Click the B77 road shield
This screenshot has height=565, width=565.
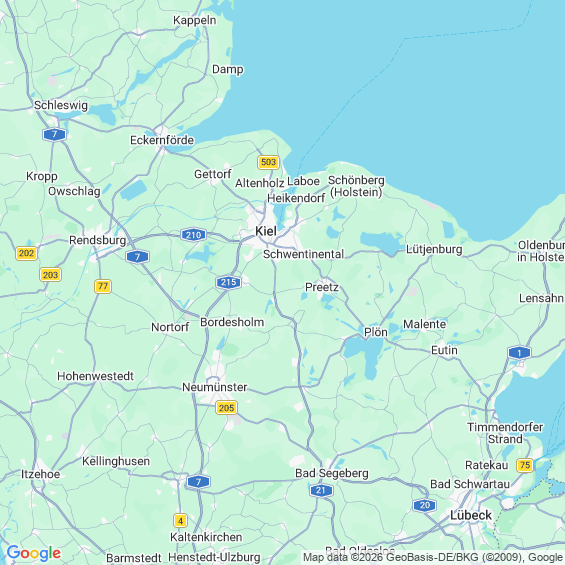pyautogui.click(x=103, y=286)
